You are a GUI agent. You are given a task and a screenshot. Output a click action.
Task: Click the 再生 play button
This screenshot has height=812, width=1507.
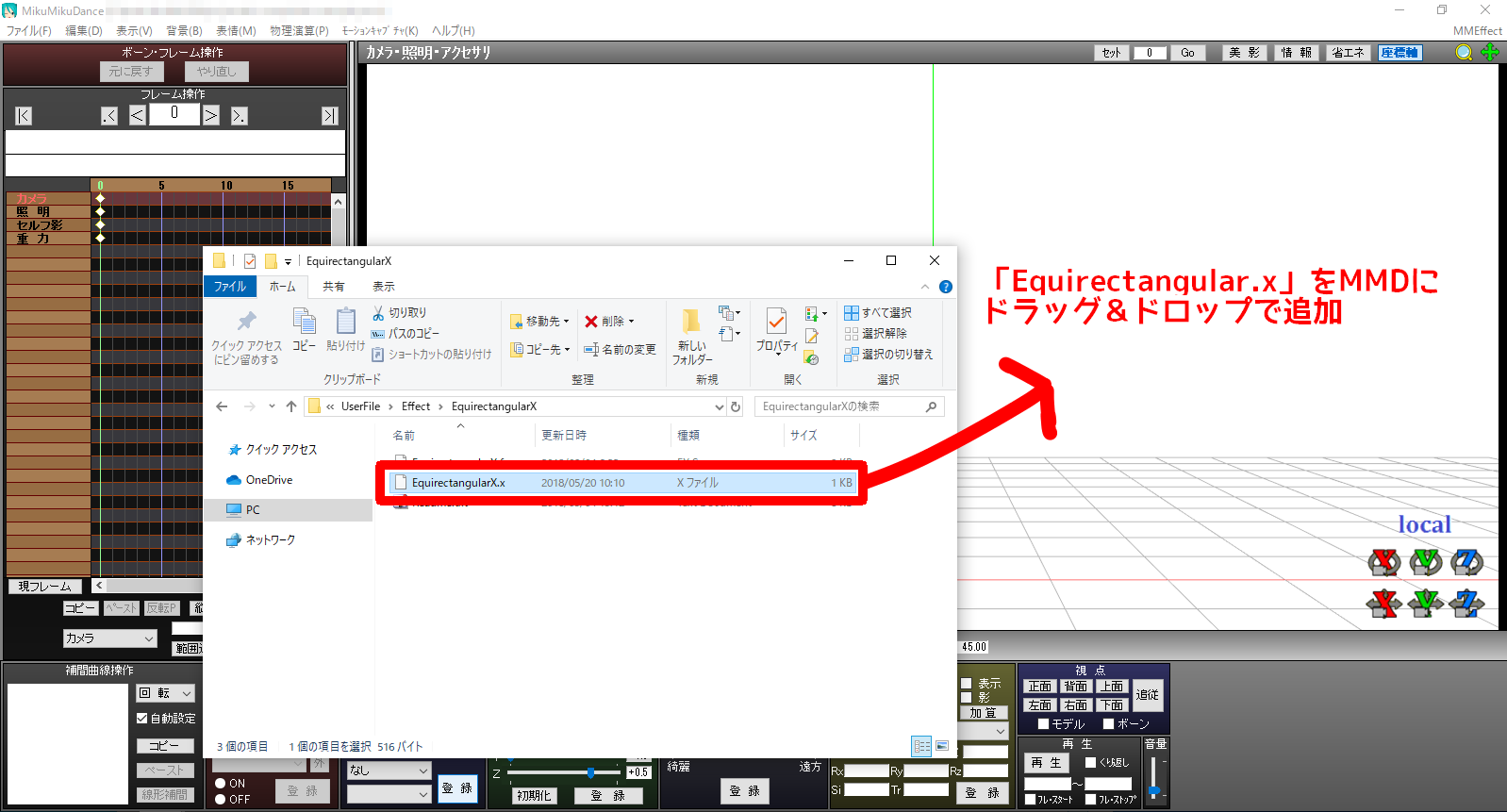1047,763
